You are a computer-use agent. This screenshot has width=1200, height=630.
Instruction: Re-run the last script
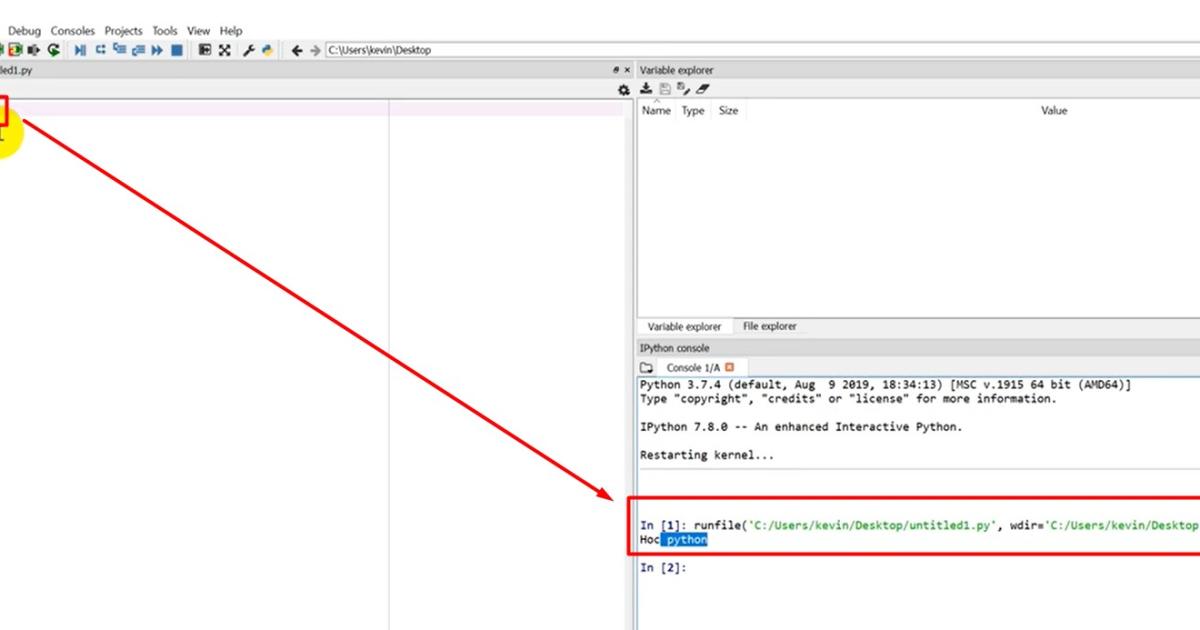tap(53, 50)
